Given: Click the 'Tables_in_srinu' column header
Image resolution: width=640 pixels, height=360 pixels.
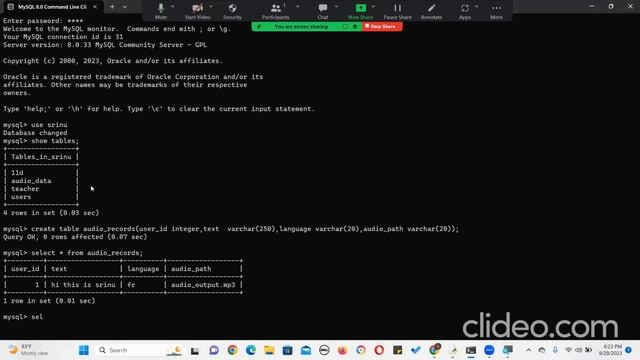Looking at the screenshot, I should tap(41, 157).
